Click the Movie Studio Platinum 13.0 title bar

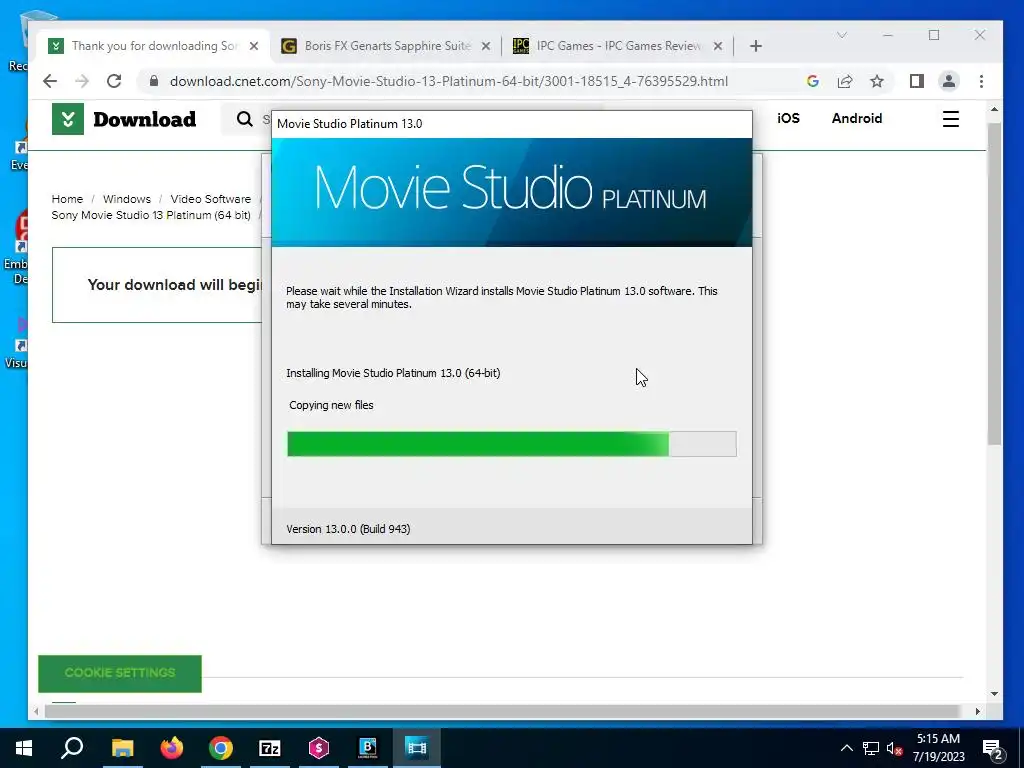(511, 124)
